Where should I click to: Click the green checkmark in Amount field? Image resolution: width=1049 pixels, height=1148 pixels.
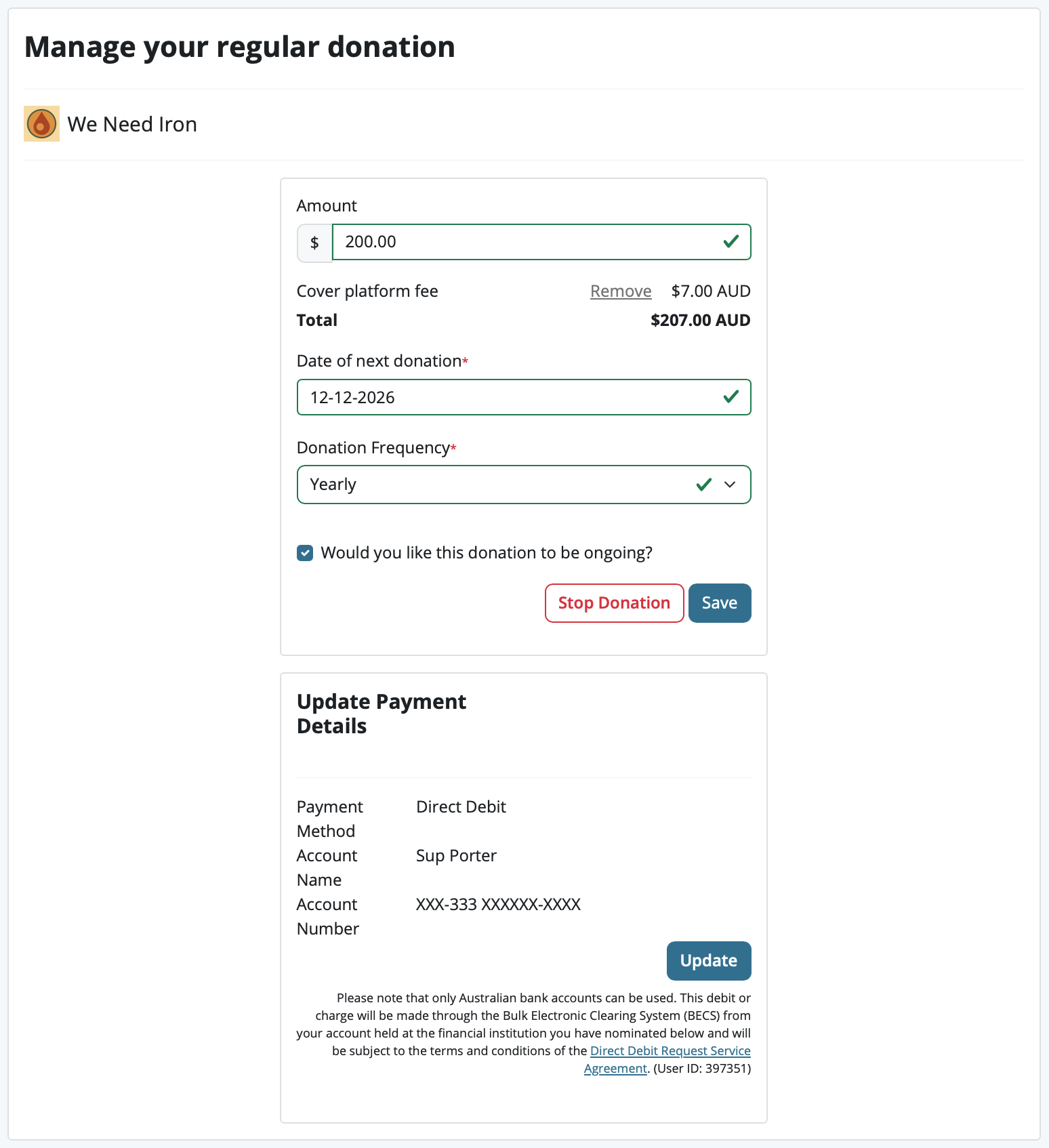click(731, 241)
